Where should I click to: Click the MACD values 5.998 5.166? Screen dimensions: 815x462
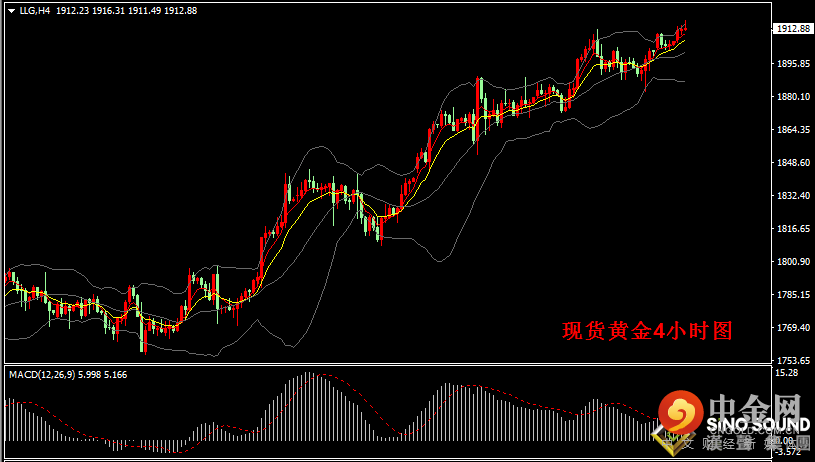(x=102, y=375)
